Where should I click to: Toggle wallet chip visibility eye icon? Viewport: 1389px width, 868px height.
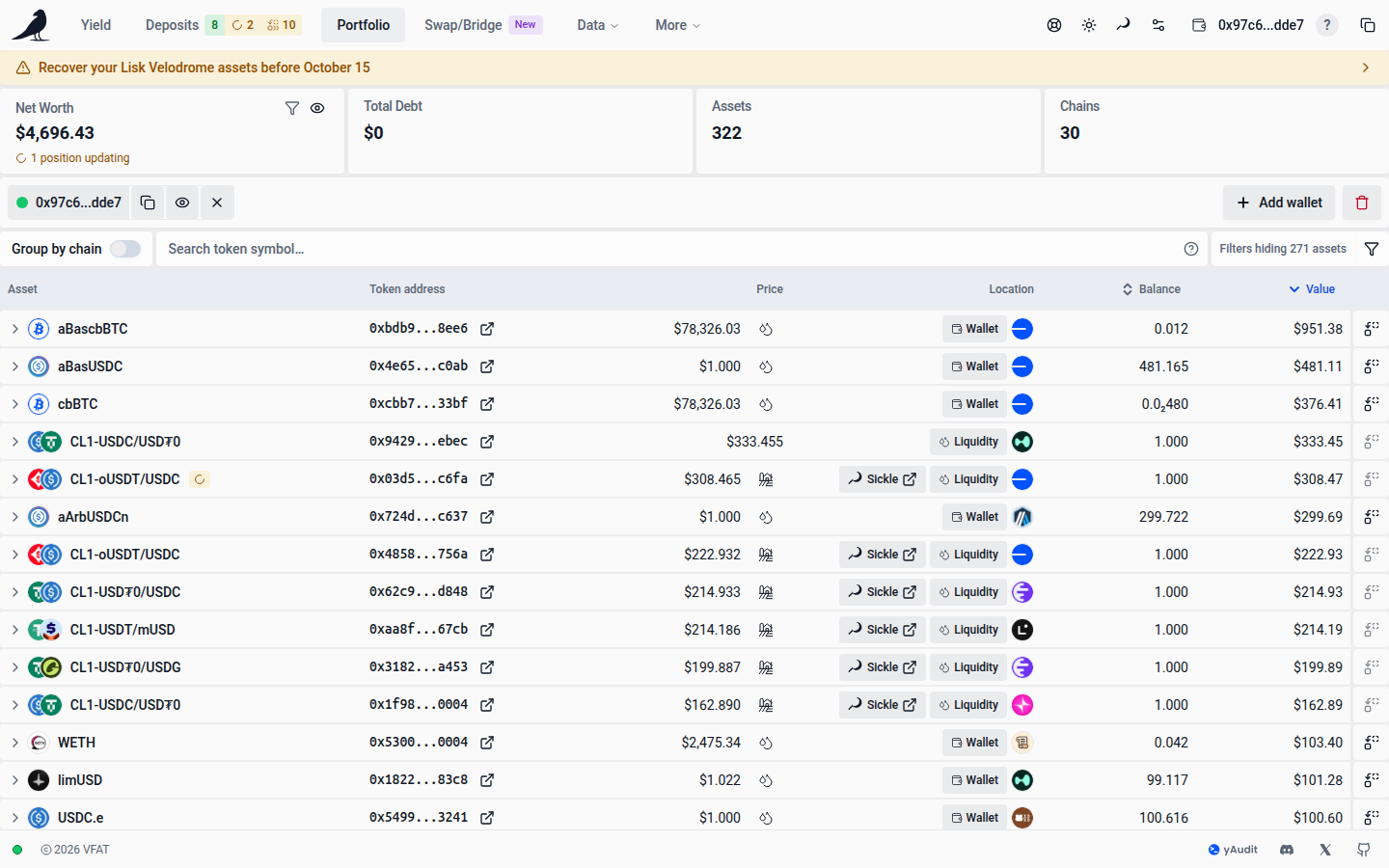(182, 203)
